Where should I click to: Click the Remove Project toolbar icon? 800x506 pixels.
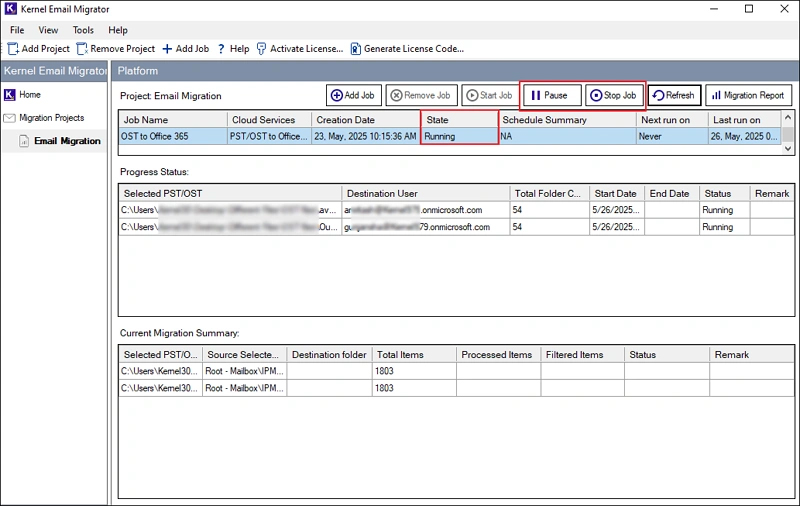pyautogui.click(x=82, y=49)
